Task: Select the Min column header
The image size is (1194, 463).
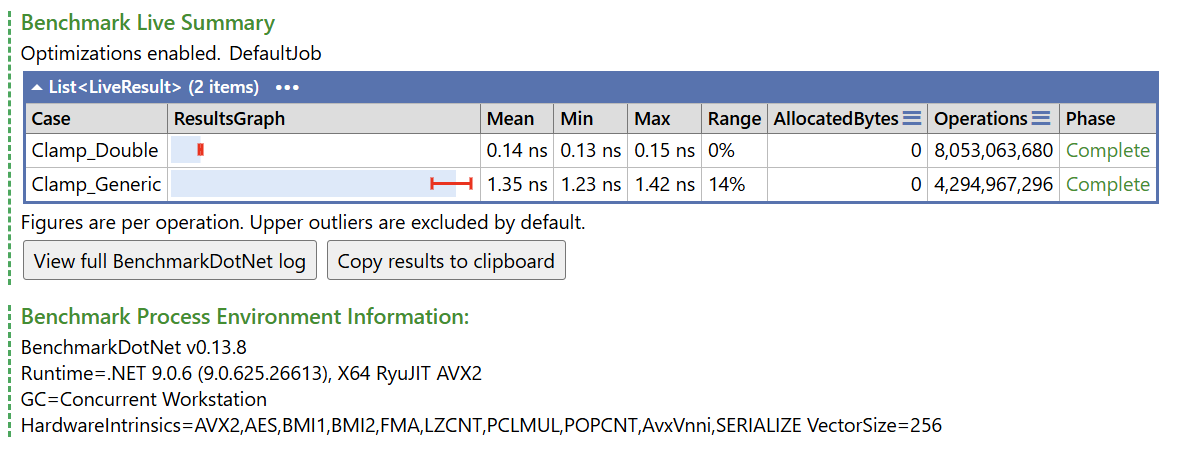Action: [576, 119]
